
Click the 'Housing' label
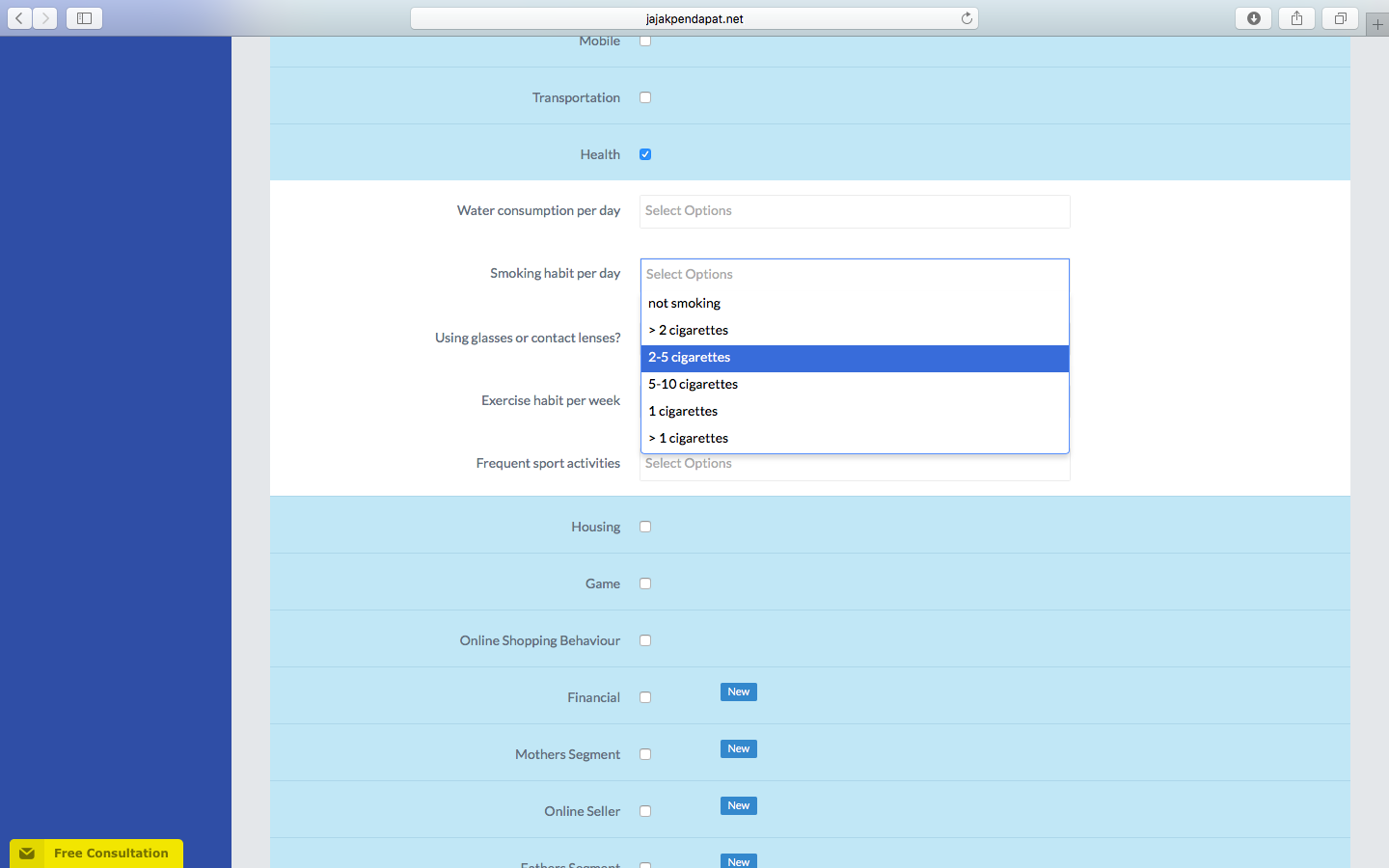[595, 527]
